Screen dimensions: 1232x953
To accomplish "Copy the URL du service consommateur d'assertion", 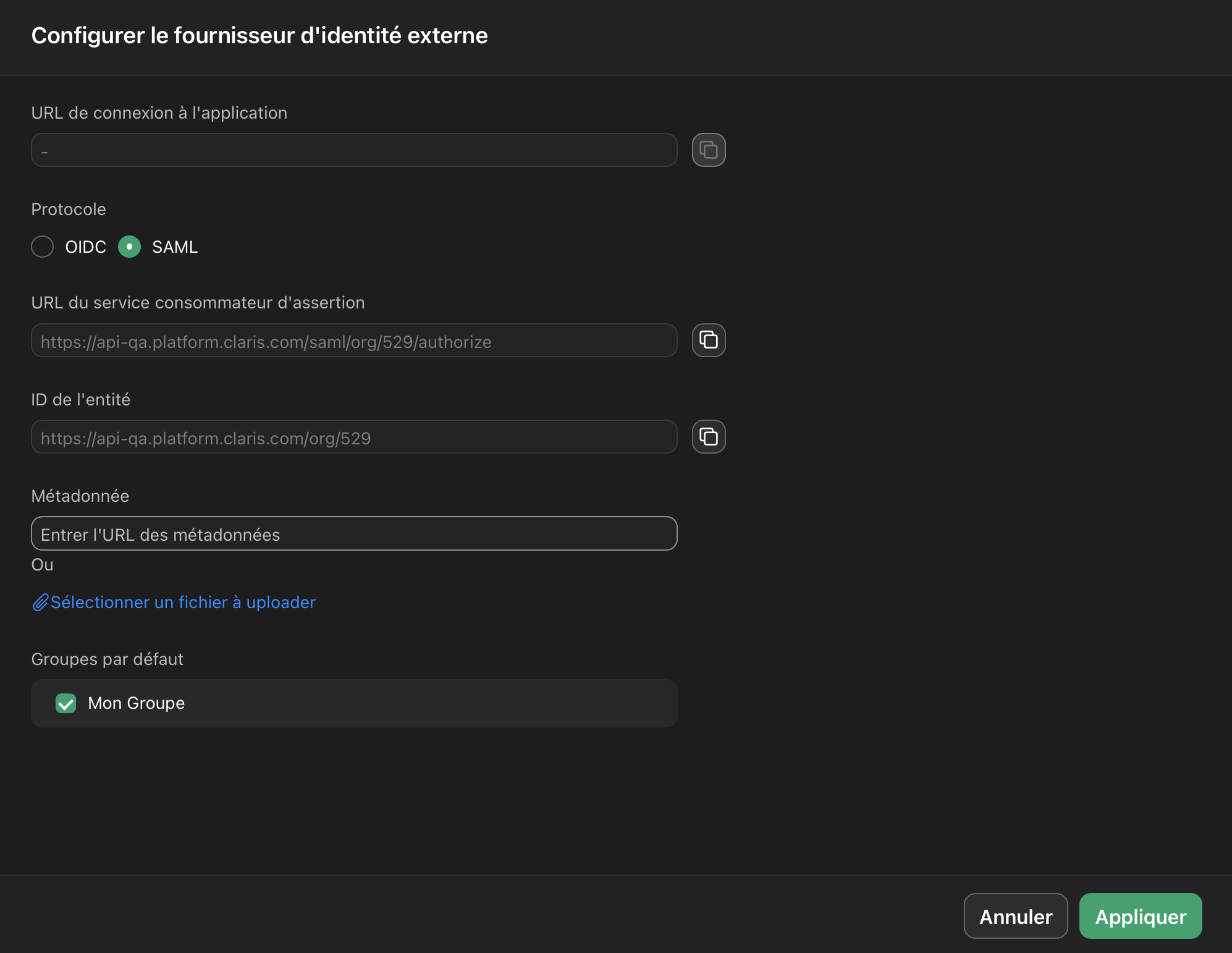I will coord(708,340).
